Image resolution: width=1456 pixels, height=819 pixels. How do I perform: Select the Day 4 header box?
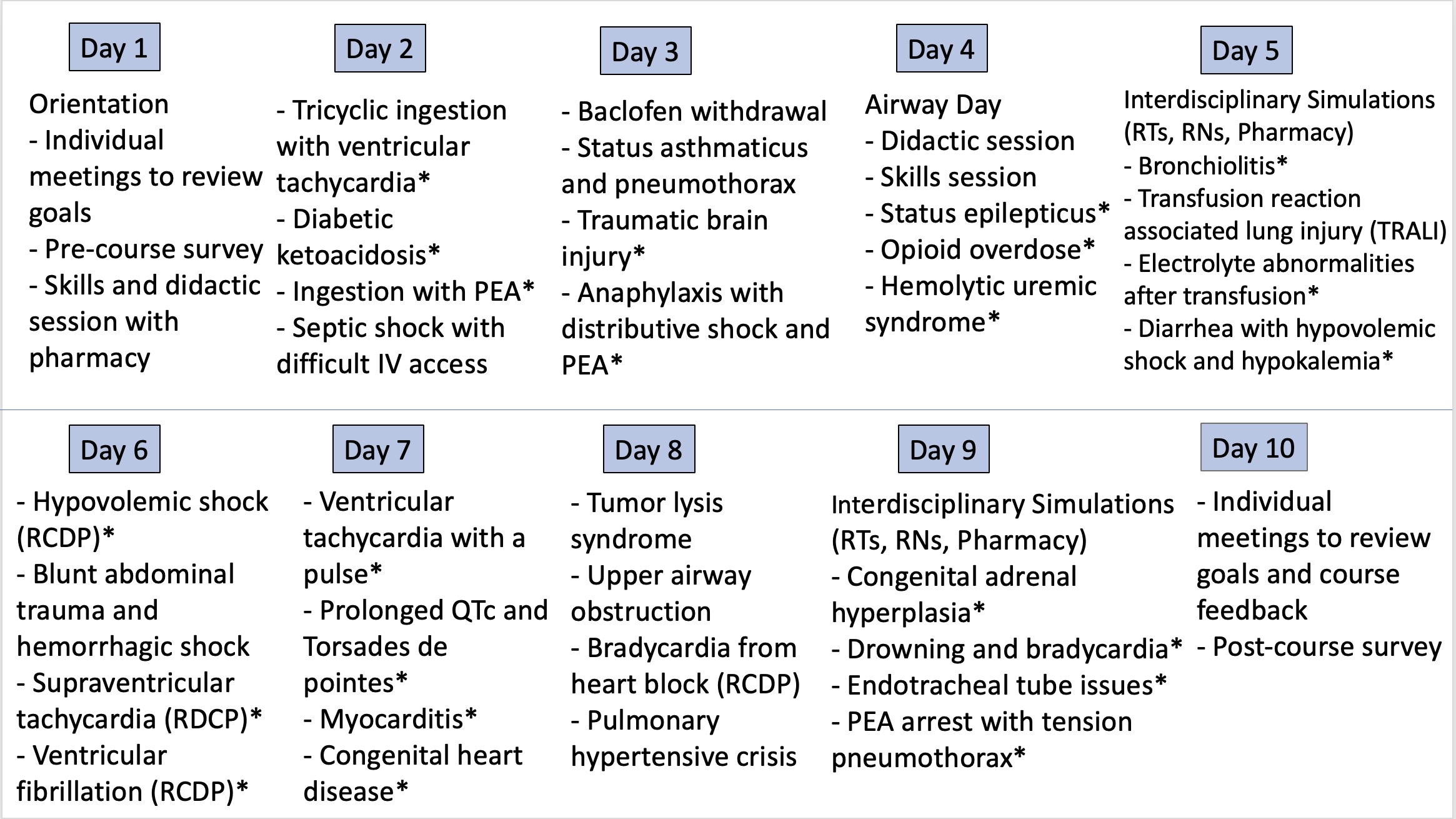pyautogui.click(x=942, y=49)
